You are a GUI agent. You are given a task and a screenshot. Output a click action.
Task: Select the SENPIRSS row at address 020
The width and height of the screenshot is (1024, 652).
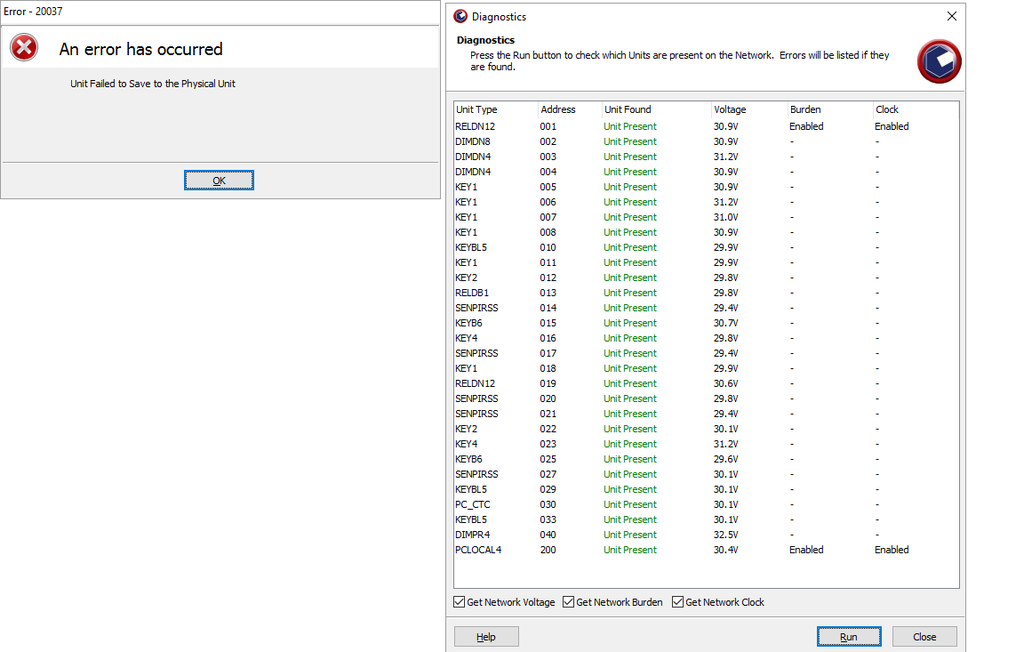pyautogui.click(x=706, y=399)
